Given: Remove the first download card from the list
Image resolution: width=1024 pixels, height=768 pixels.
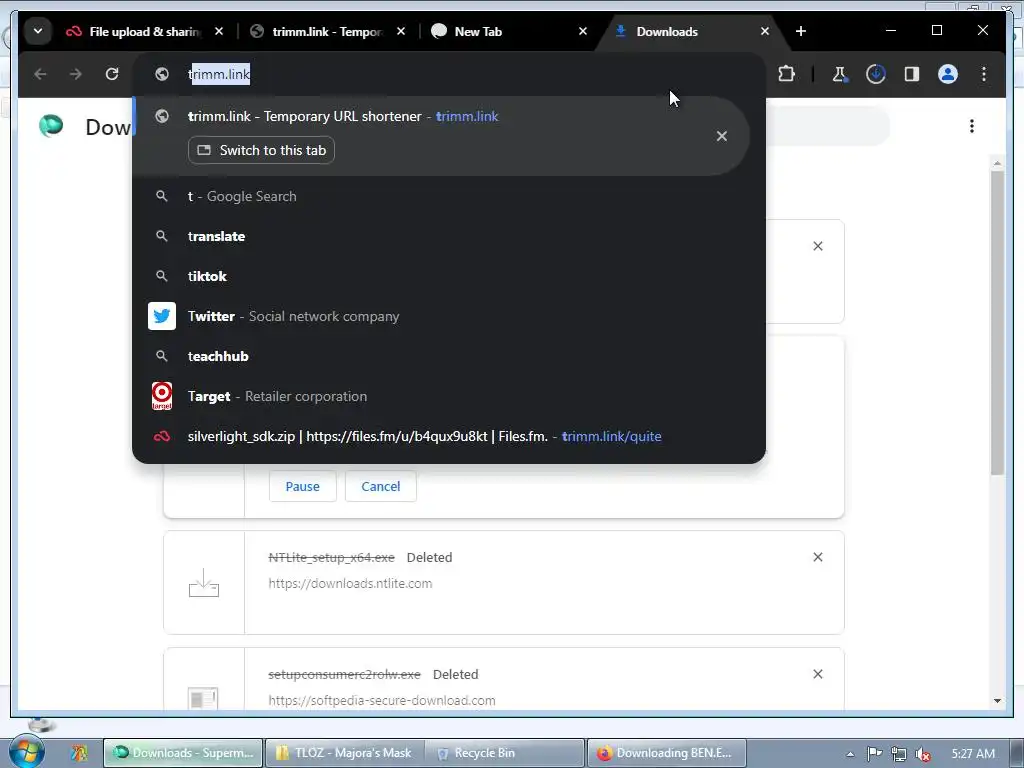Looking at the screenshot, I should pos(818,246).
